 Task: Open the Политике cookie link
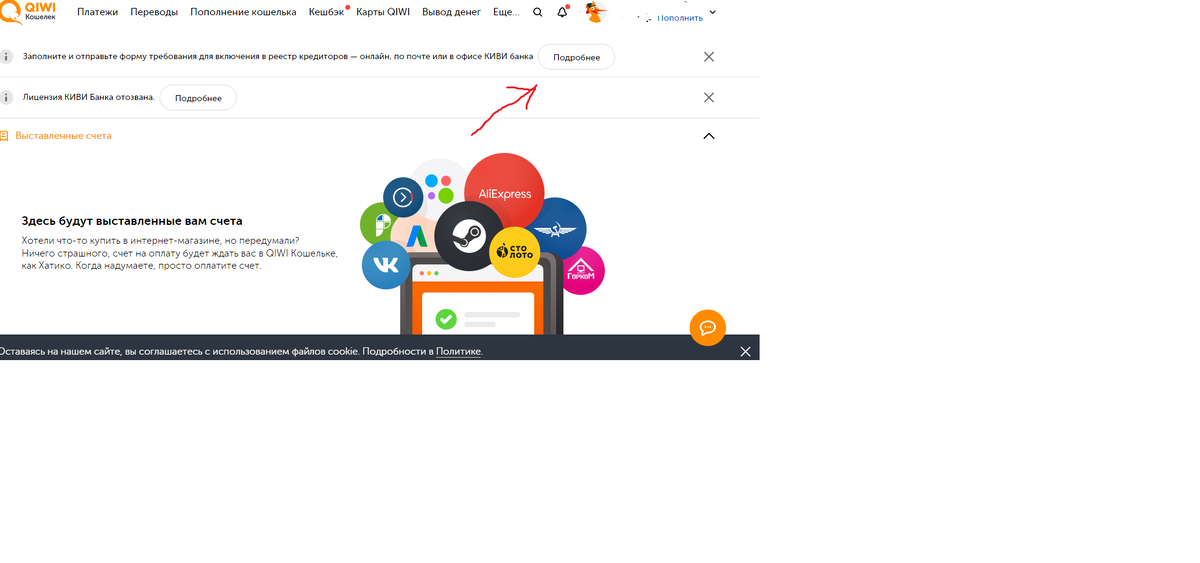459,352
